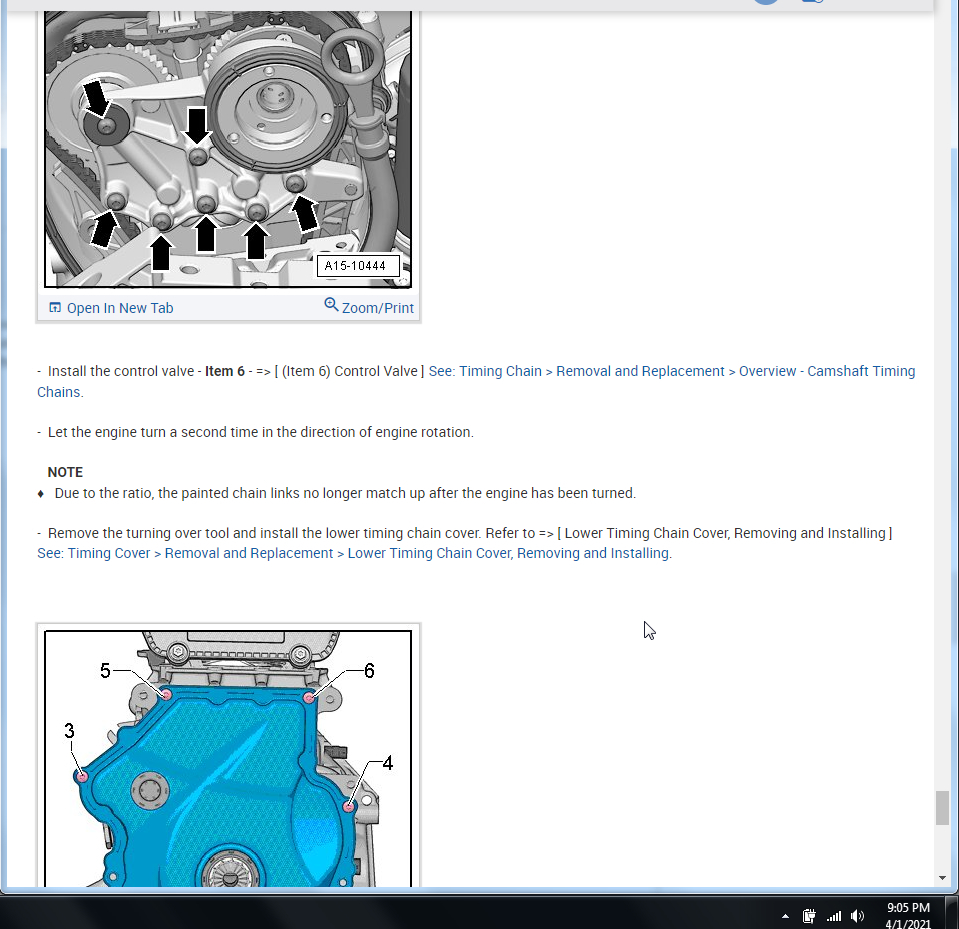Click the blue timing chain cover illustration

point(228,758)
